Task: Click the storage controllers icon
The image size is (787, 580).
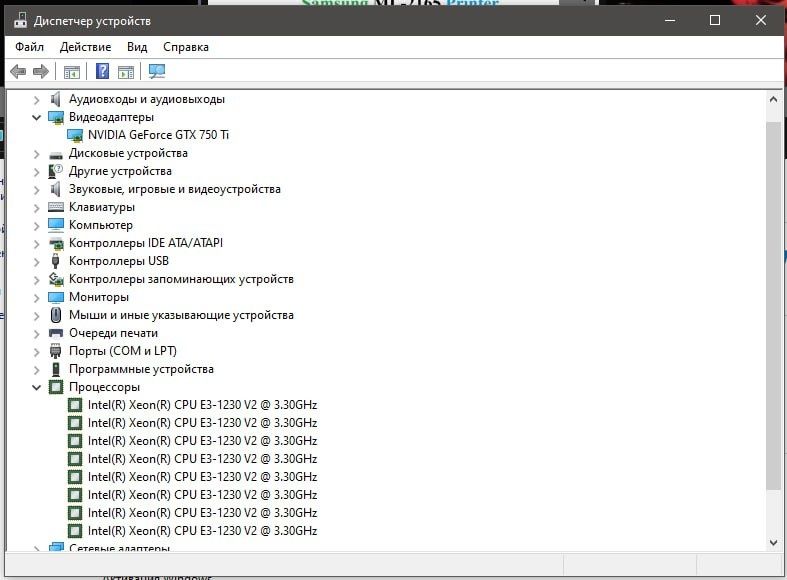Action: point(56,279)
